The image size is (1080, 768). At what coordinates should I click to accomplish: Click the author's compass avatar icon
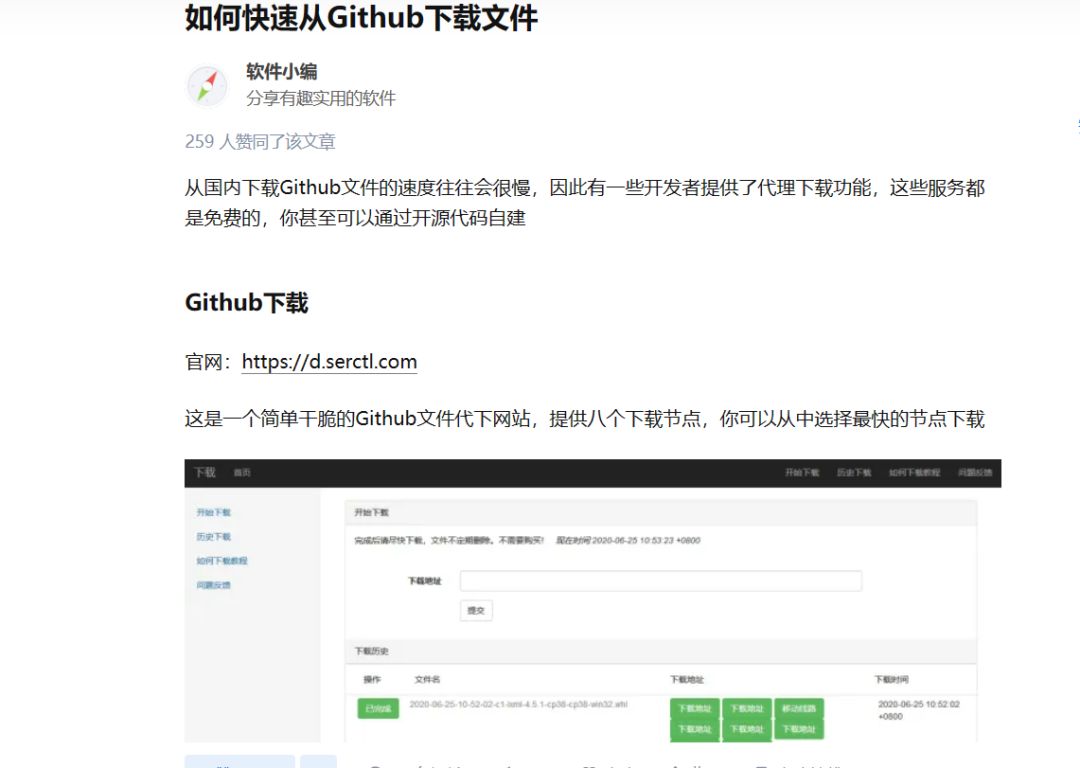(207, 86)
